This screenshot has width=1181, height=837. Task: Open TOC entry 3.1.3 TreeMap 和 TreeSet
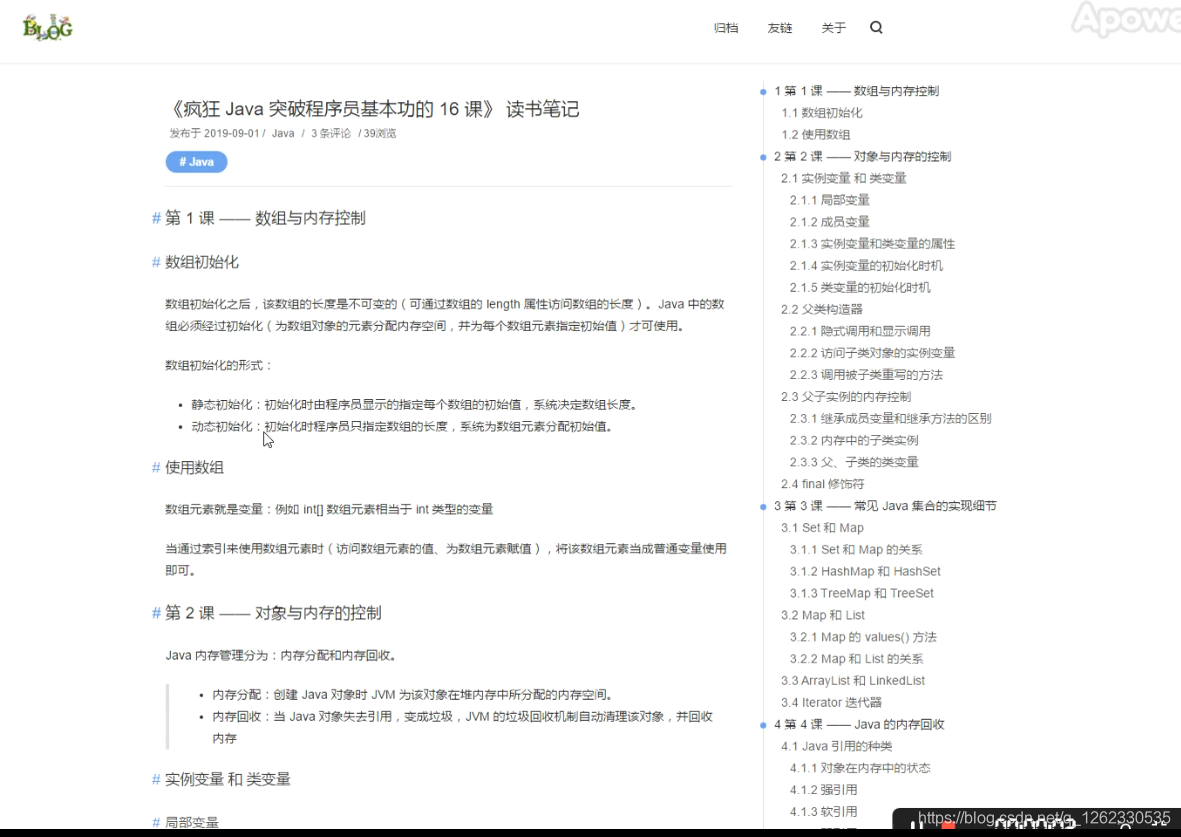point(862,594)
